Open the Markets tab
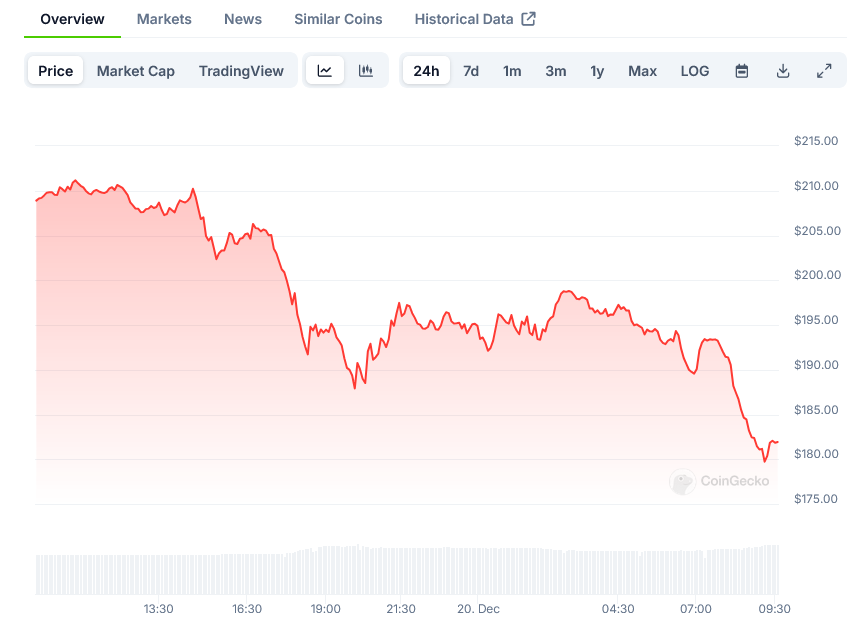Screen dimensions: 847x635 coord(164,19)
